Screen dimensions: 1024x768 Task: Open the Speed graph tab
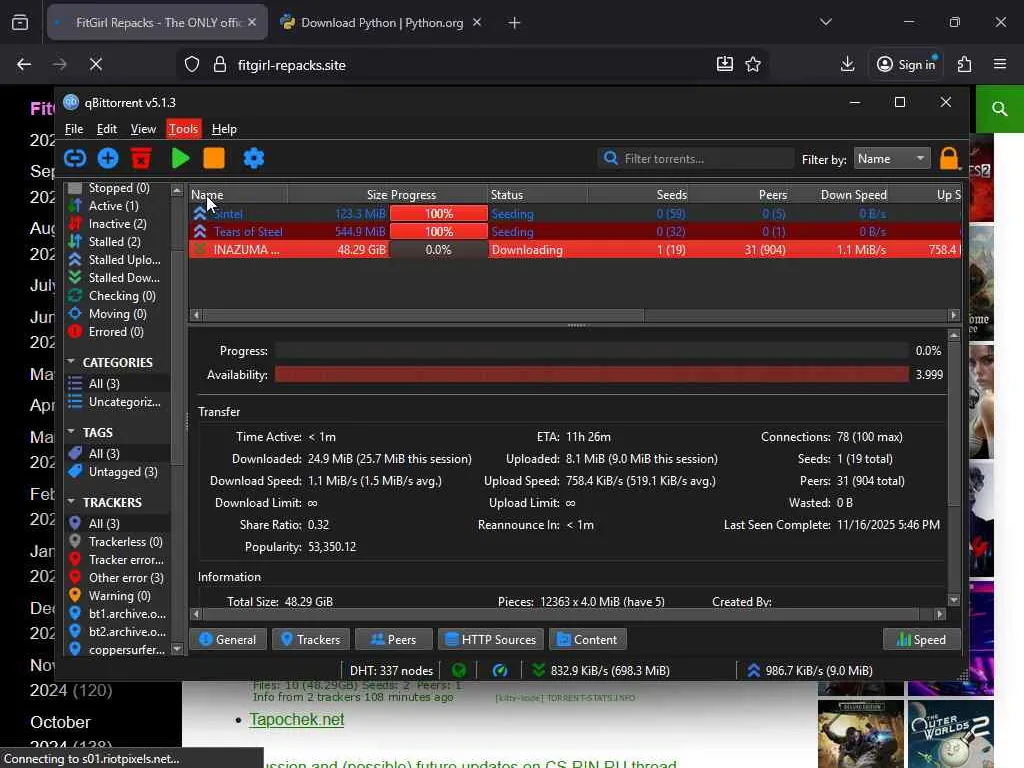(x=921, y=639)
